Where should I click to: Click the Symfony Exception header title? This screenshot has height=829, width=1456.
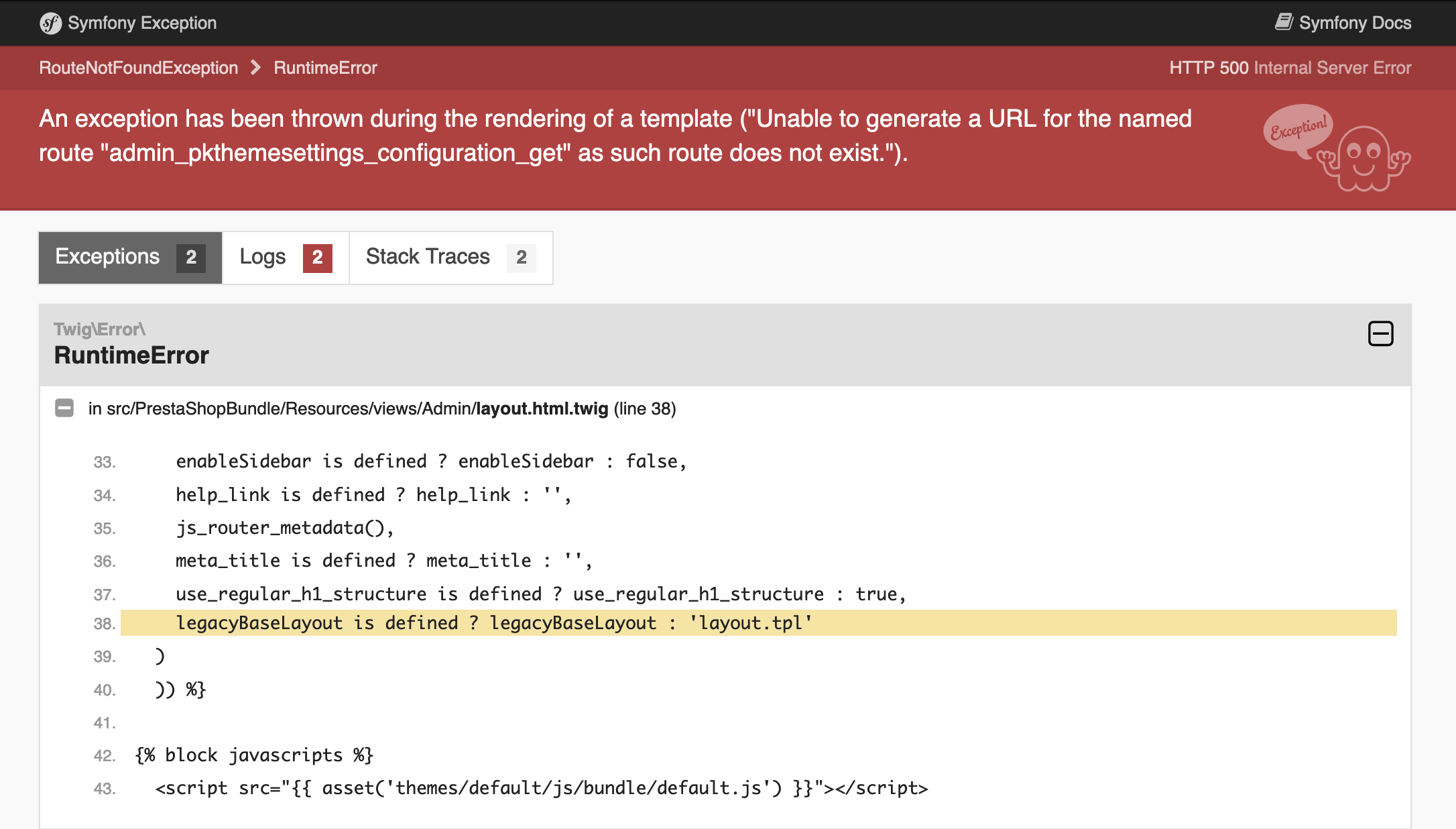coord(142,23)
